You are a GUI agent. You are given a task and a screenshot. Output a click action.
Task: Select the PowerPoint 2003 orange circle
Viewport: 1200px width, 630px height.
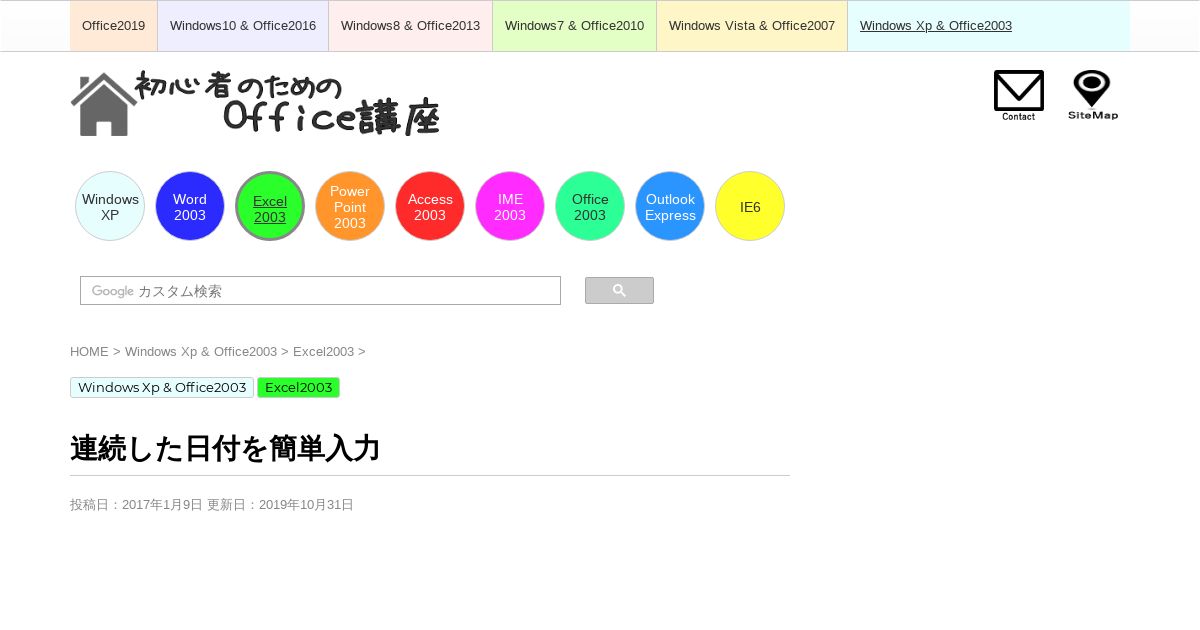point(350,206)
